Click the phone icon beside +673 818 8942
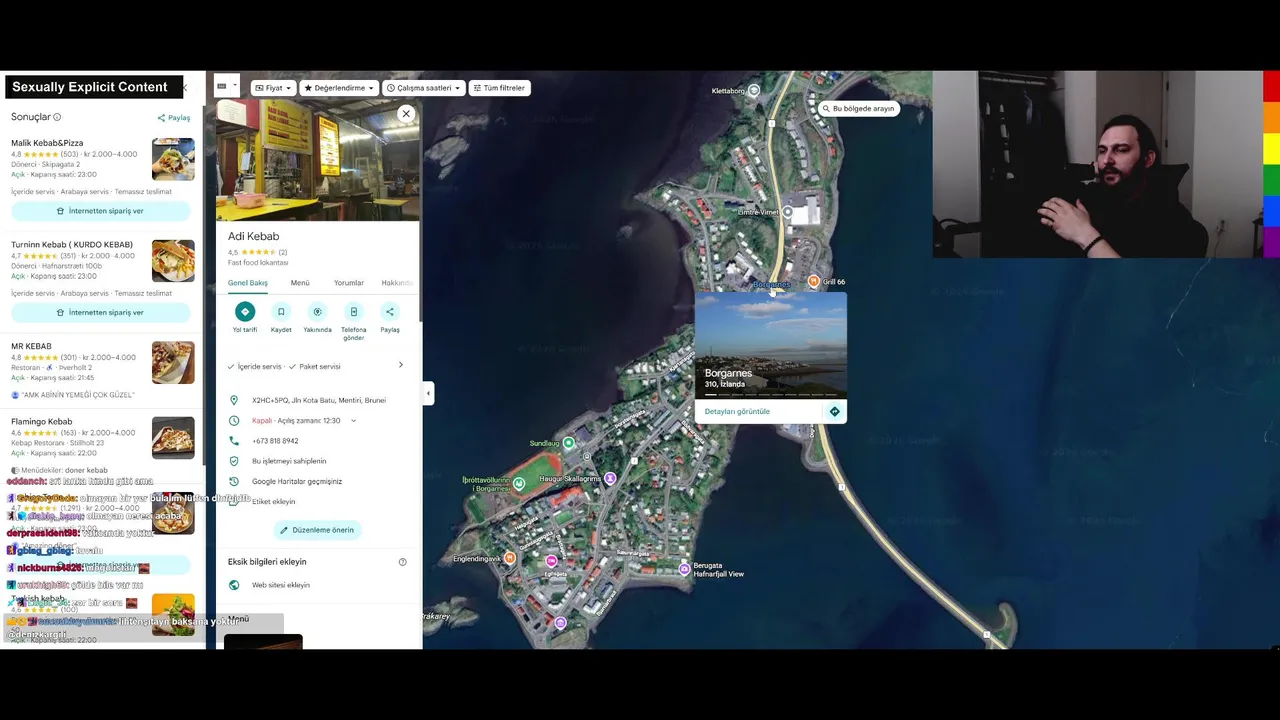 point(234,441)
